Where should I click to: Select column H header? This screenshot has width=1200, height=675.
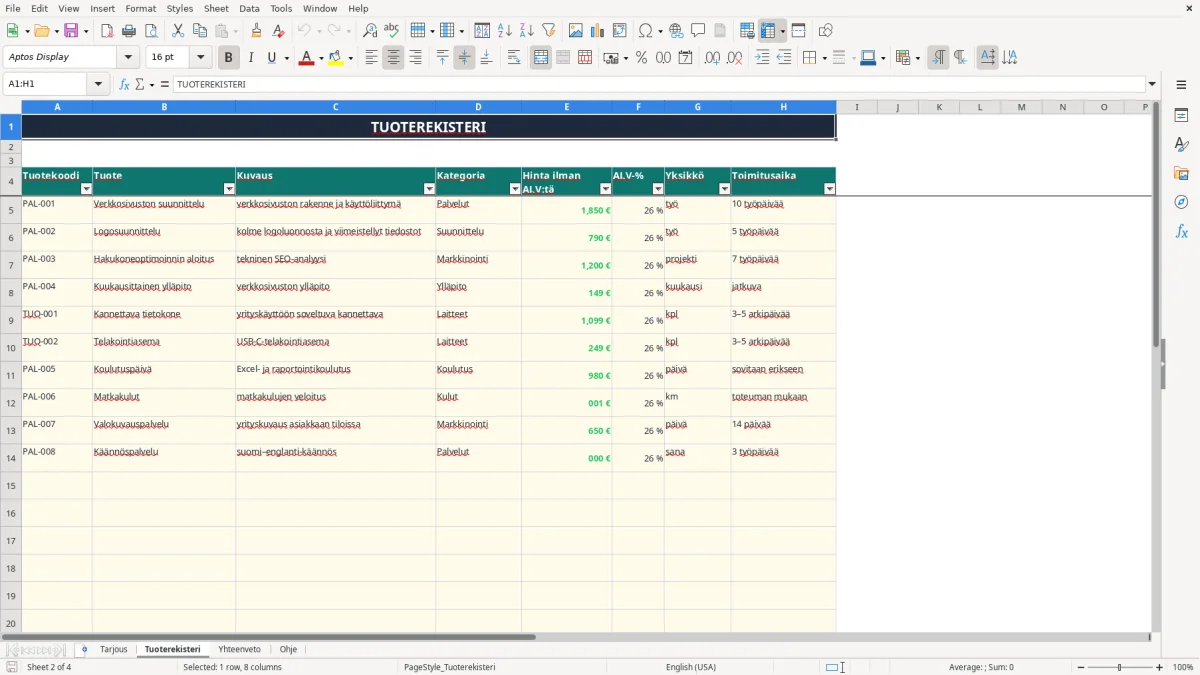[783, 107]
